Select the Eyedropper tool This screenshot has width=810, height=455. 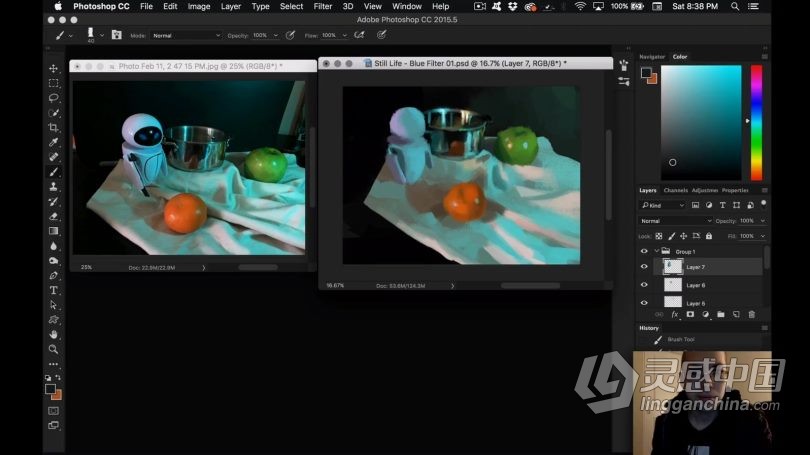click(x=53, y=142)
